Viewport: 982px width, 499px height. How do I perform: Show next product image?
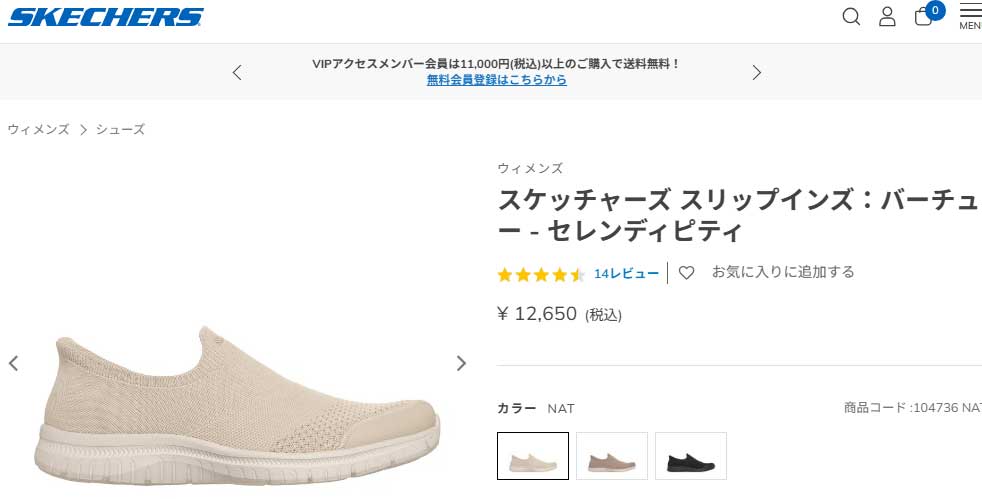461,363
